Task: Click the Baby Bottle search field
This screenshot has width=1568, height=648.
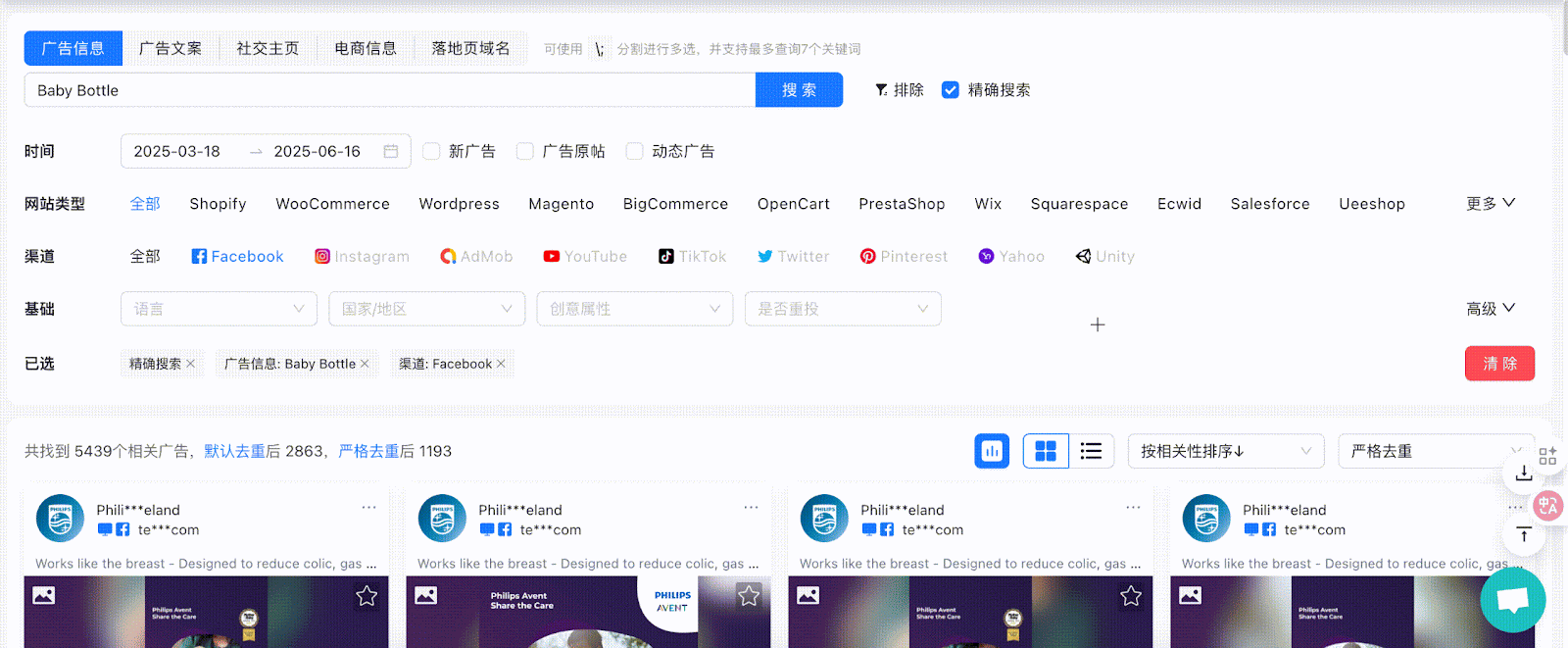Action: [x=390, y=90]
